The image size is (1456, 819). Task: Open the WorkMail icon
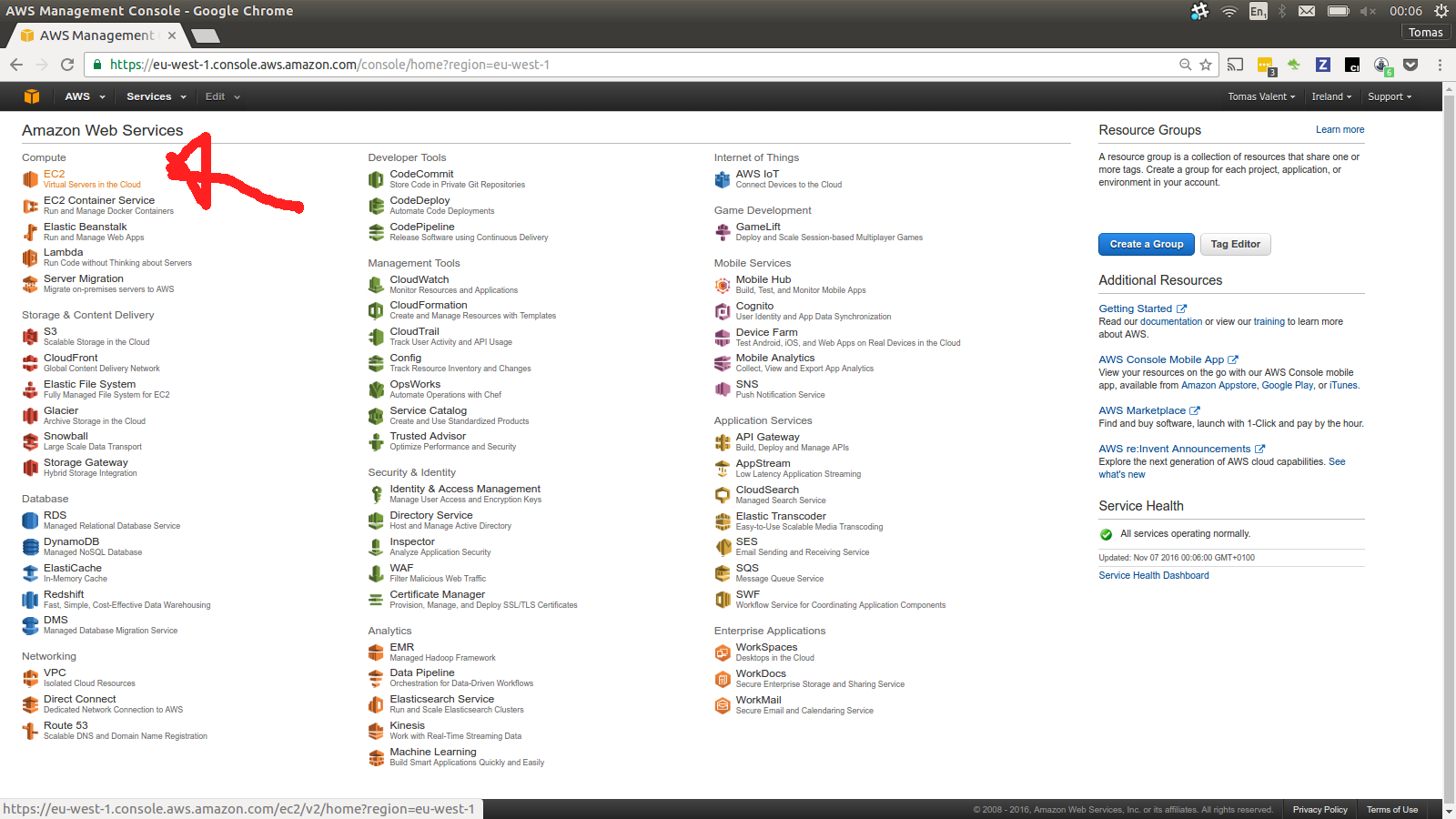tap(723, 705)
